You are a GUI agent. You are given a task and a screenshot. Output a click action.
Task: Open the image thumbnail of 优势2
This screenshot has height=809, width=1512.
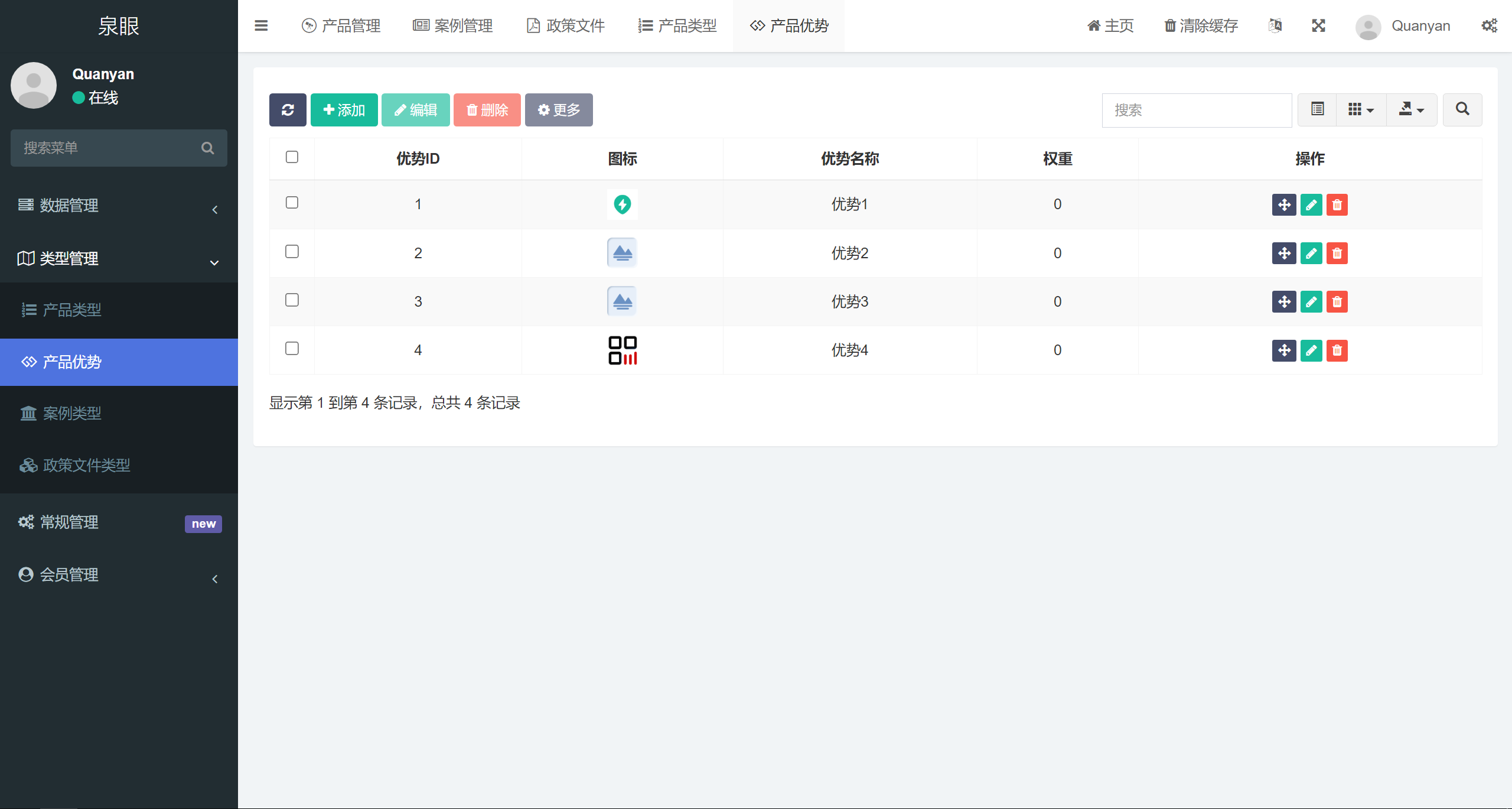click(x=623, y=253)
